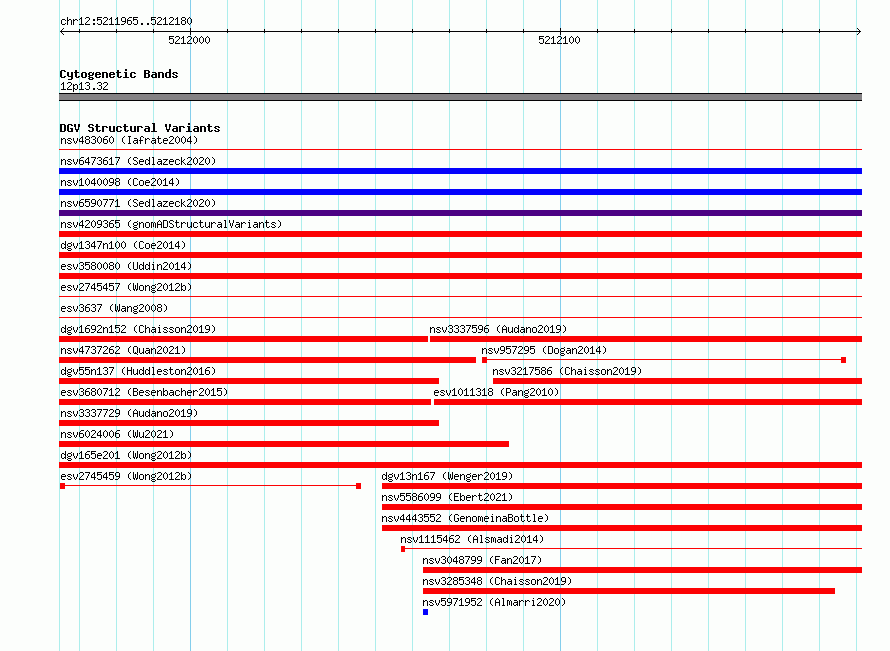Click the red bar under nsv3337729
The width and height of the screenshot is (890, 651).
pyautogui.click(x=249, y=423)
